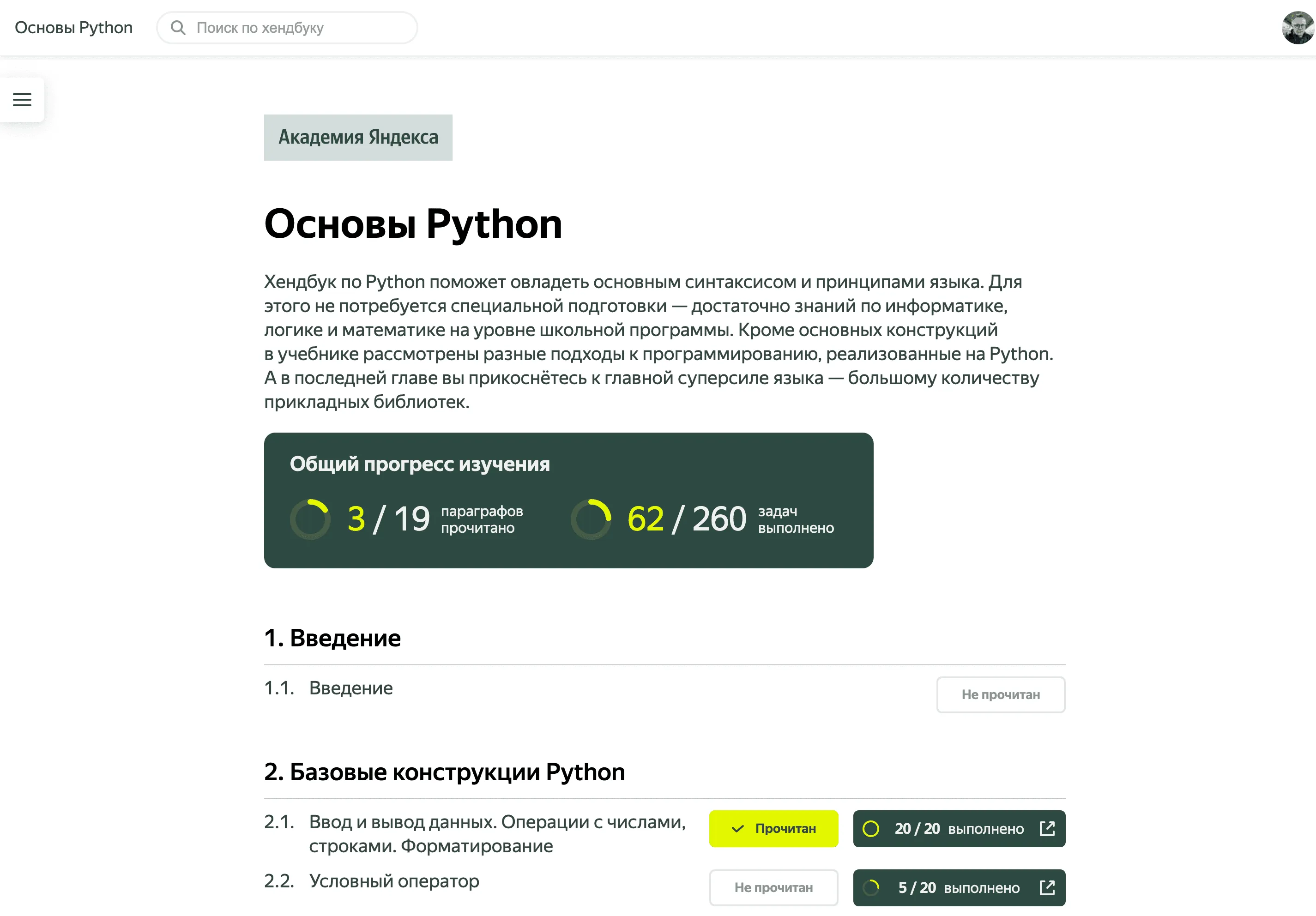Toggle Прочитан status for paragraph 2.1
The width and height of the screenshot is (1316, 916).
click(x=773, y=828)
